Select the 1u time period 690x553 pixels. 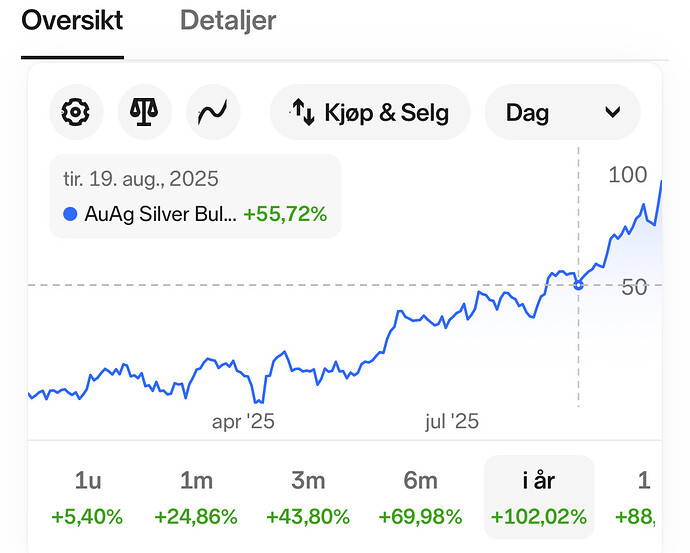[88, 497]
